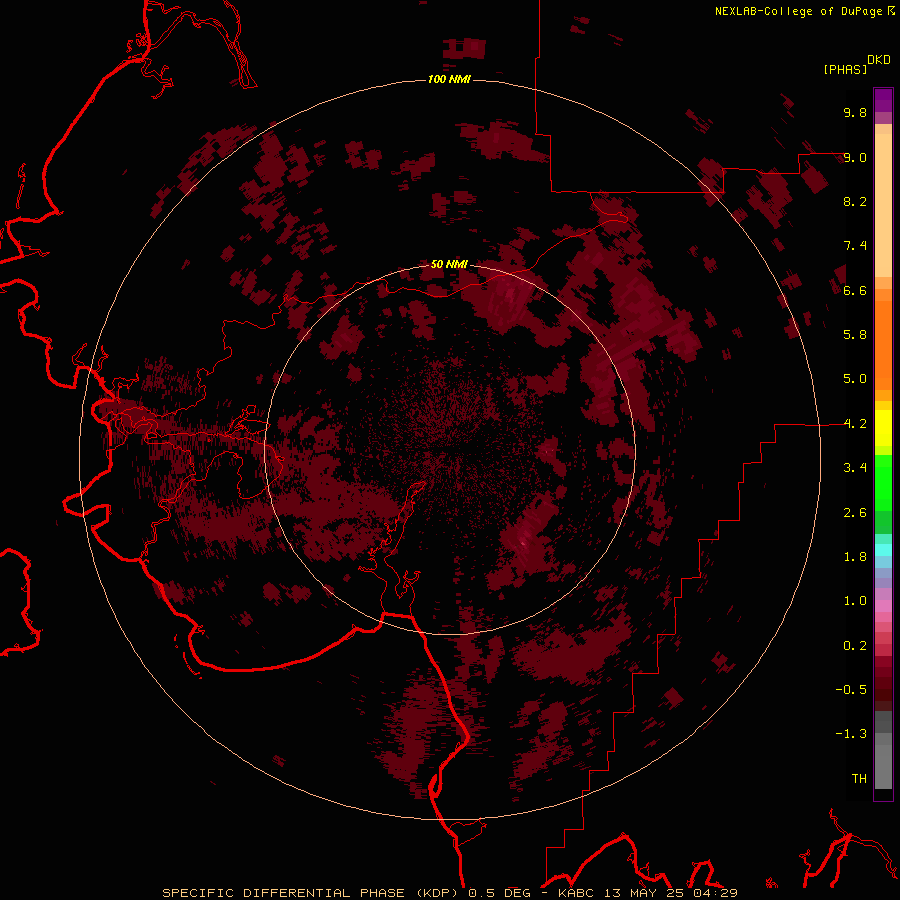This screenshot has width=900, height=900.
Task: Click the 50 NMI range ring label
Action: [x=449, y=264]
